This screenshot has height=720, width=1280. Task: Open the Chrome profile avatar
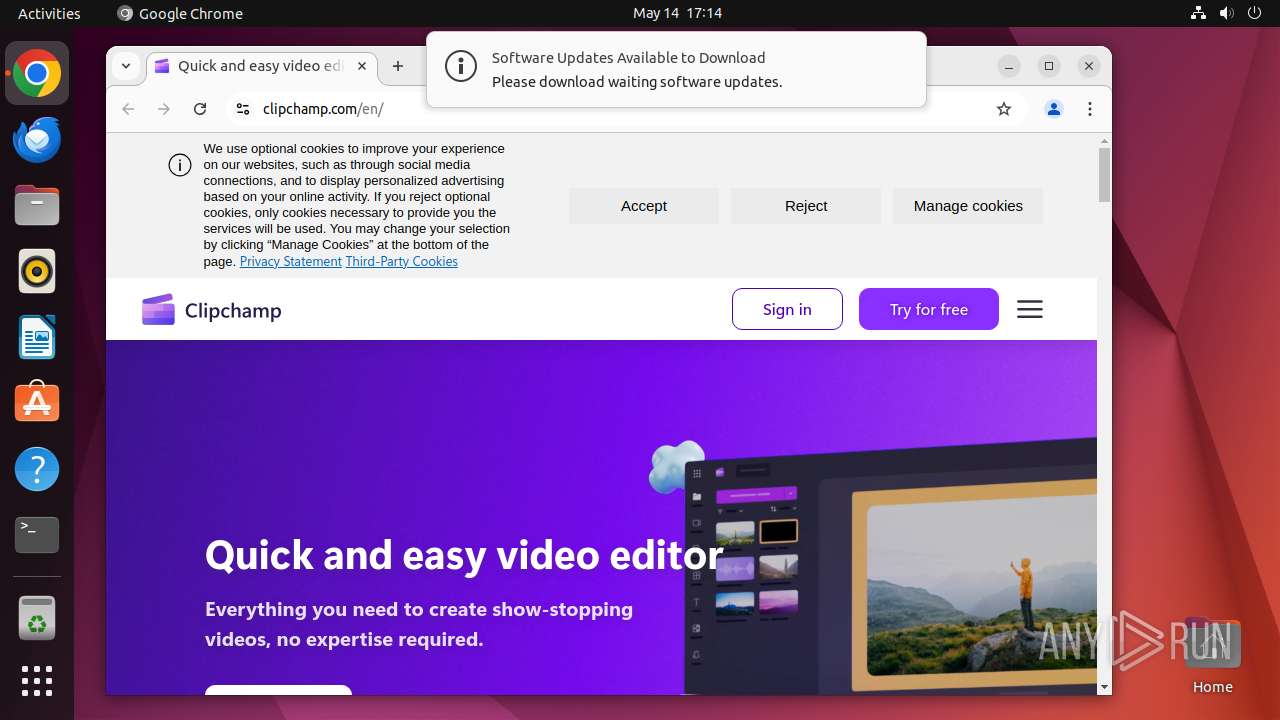coord(1054,109)
